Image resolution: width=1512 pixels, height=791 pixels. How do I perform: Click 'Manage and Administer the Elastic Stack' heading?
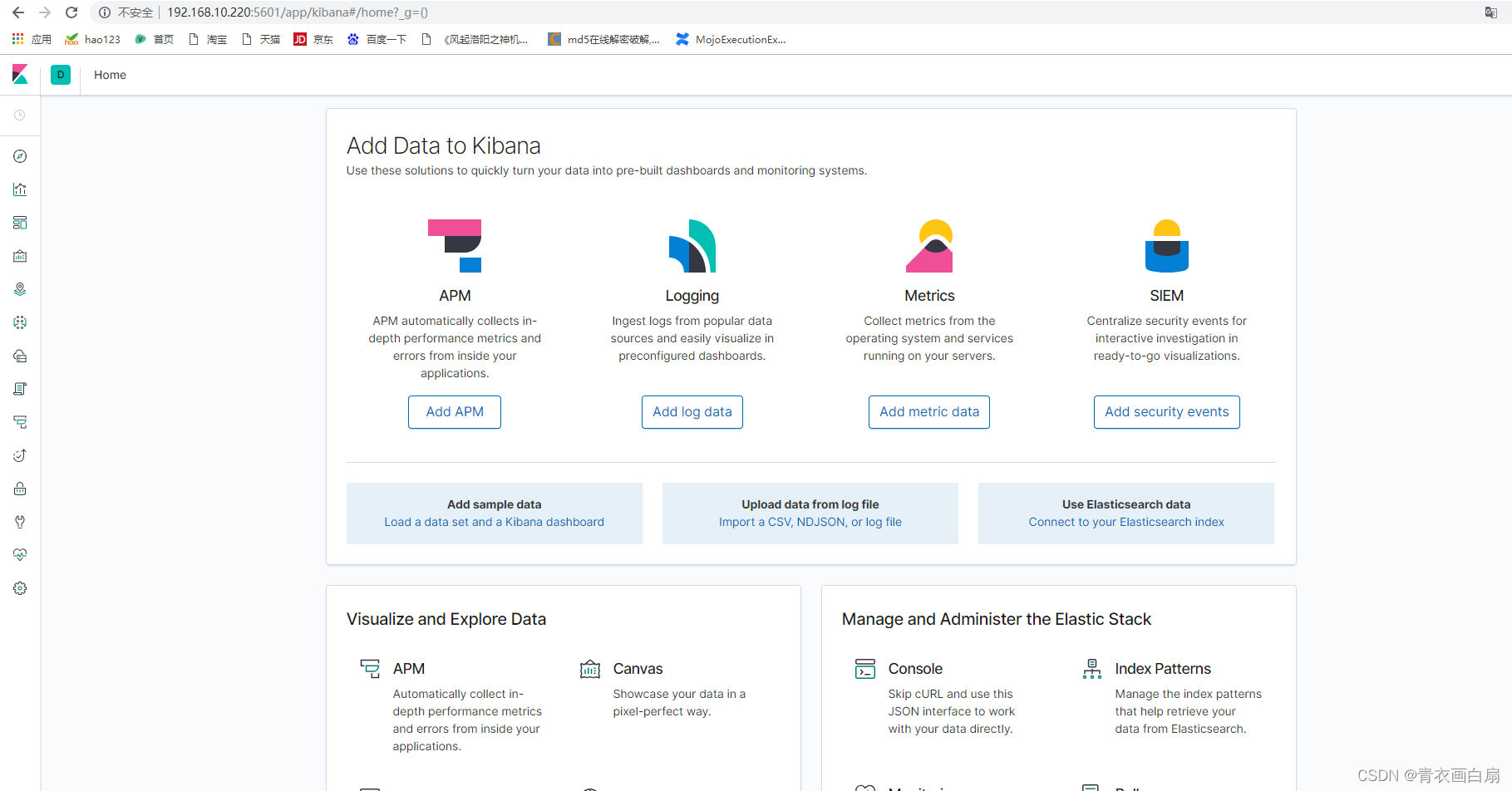coord(997,619)
